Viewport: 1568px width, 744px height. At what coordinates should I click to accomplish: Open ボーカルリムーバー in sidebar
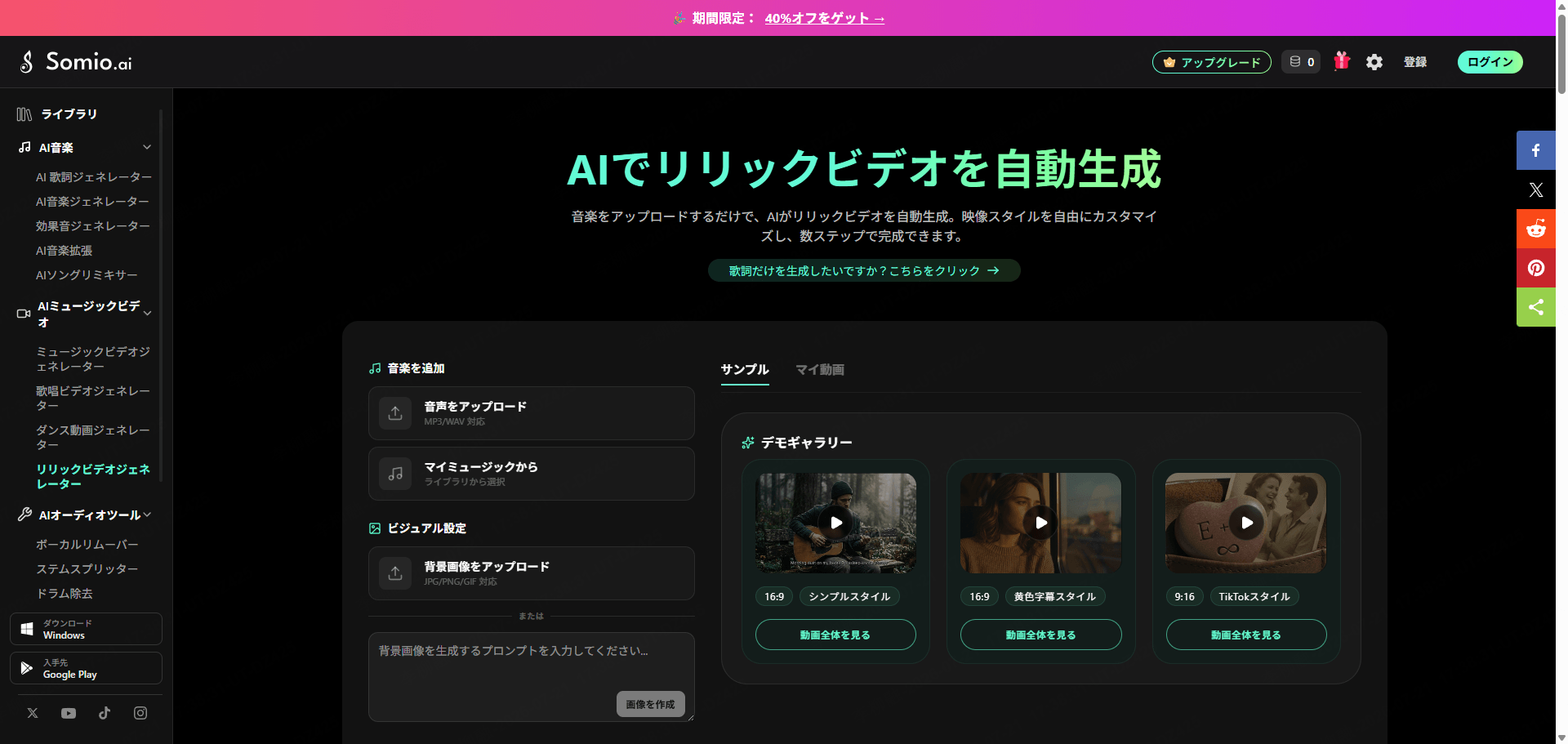pos(87,545)
